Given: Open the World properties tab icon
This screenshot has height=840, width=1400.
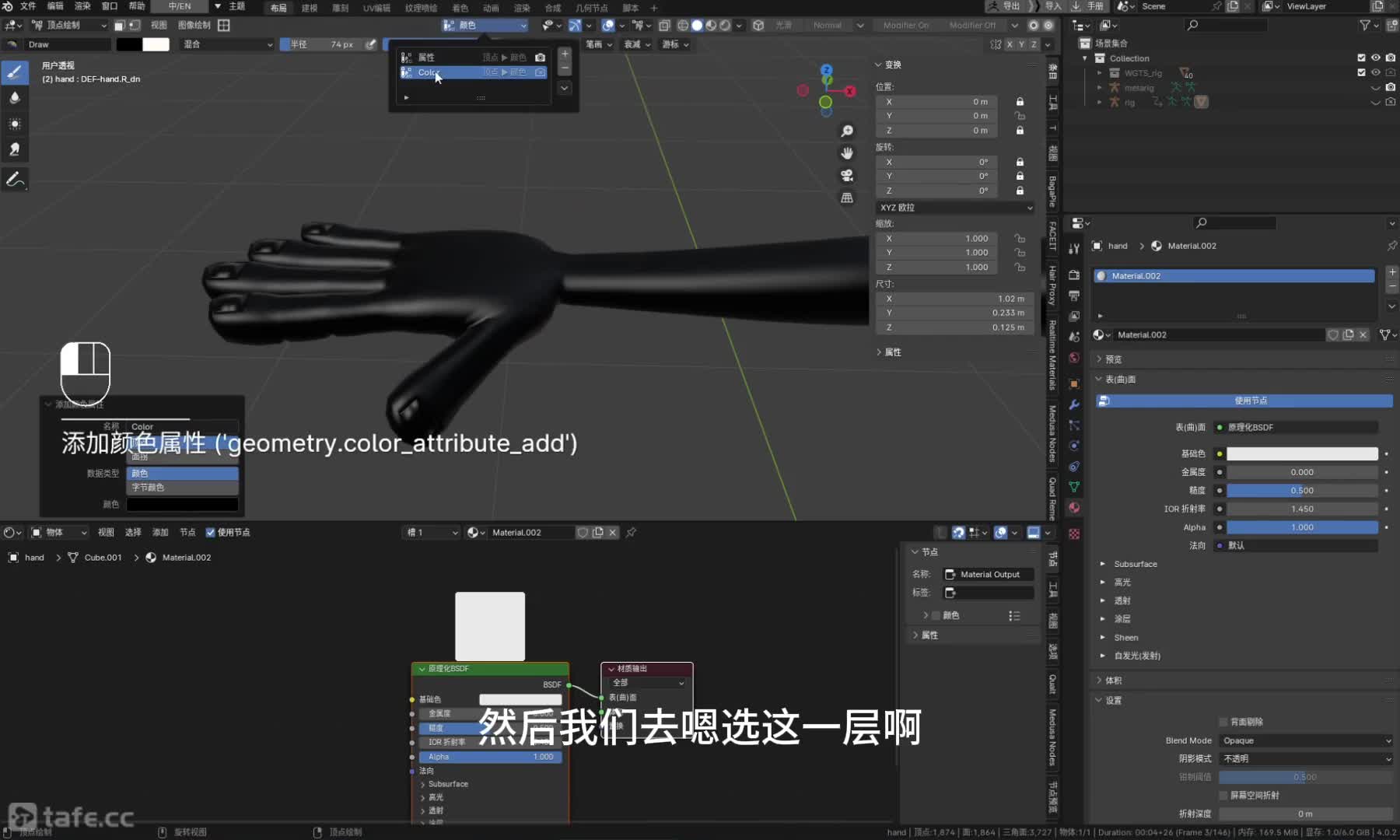Looking at the screenshot, I should tap(1074, 358).
